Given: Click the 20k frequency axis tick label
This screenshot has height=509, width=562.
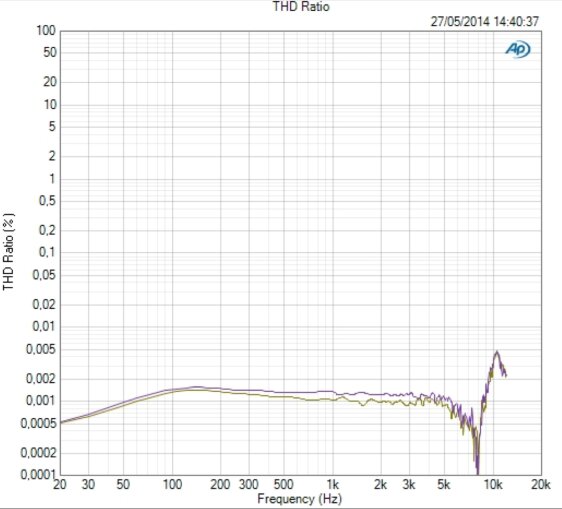Looking at the screenshot, I should [540, 485].
